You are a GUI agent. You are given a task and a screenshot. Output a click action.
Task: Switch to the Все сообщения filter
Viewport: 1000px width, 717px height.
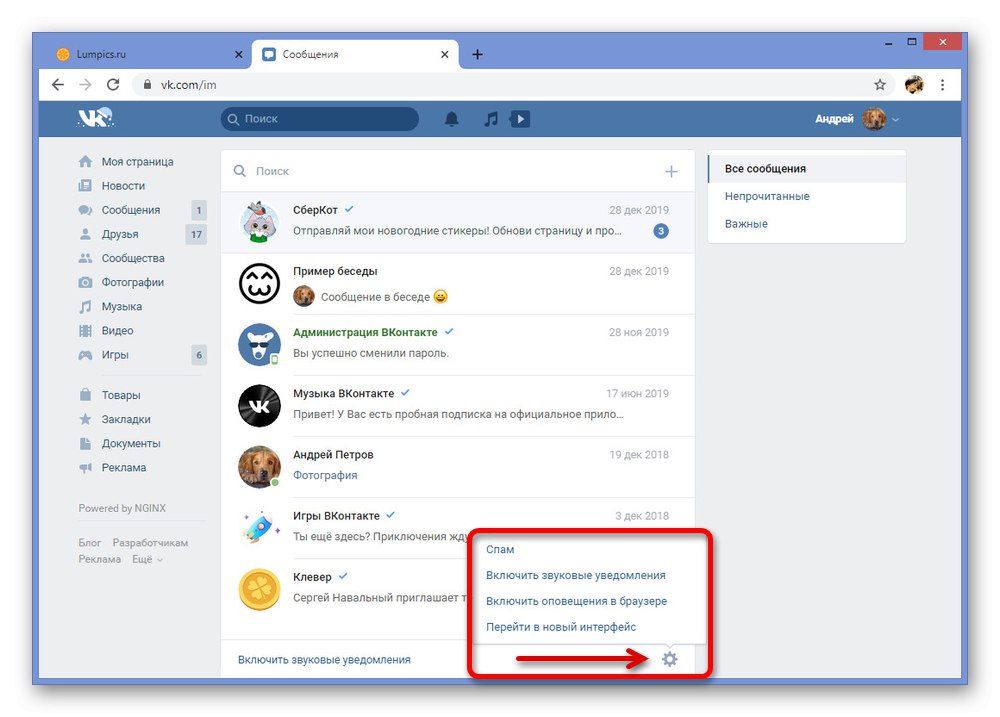tap(807, 168)
